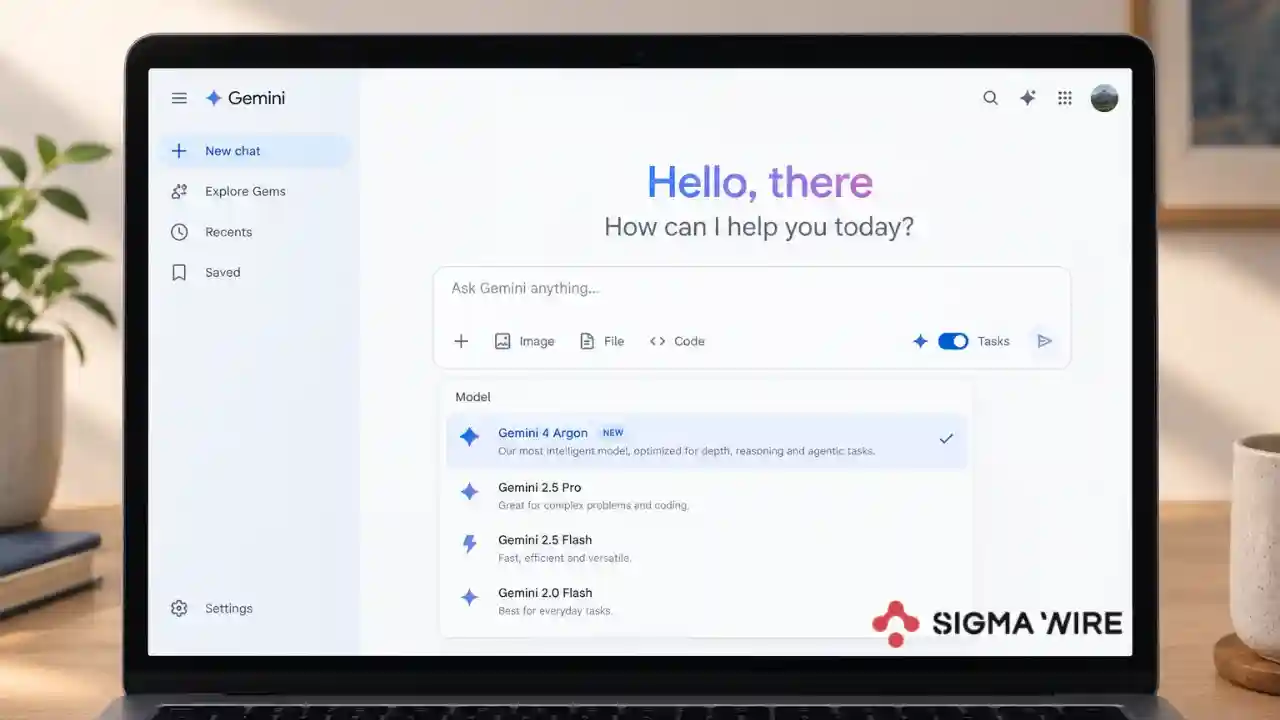Image resolution: width=1280 pixels, height=720 pixels.
Task: Choose Gemini 2.5 Pro model
Action: coord(707,495)
